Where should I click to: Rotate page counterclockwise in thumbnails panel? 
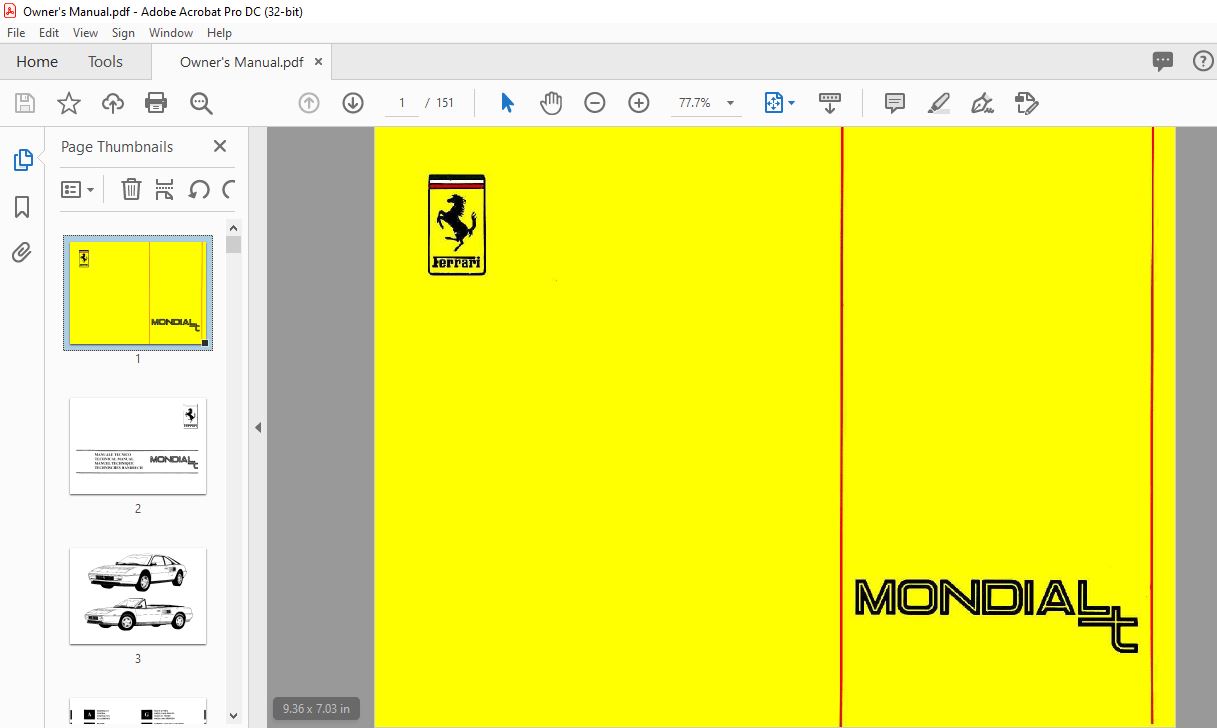pos(199,189)
